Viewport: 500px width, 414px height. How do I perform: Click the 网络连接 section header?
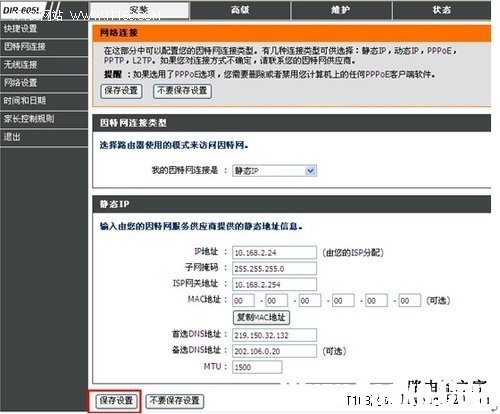[x=292, y=33]
